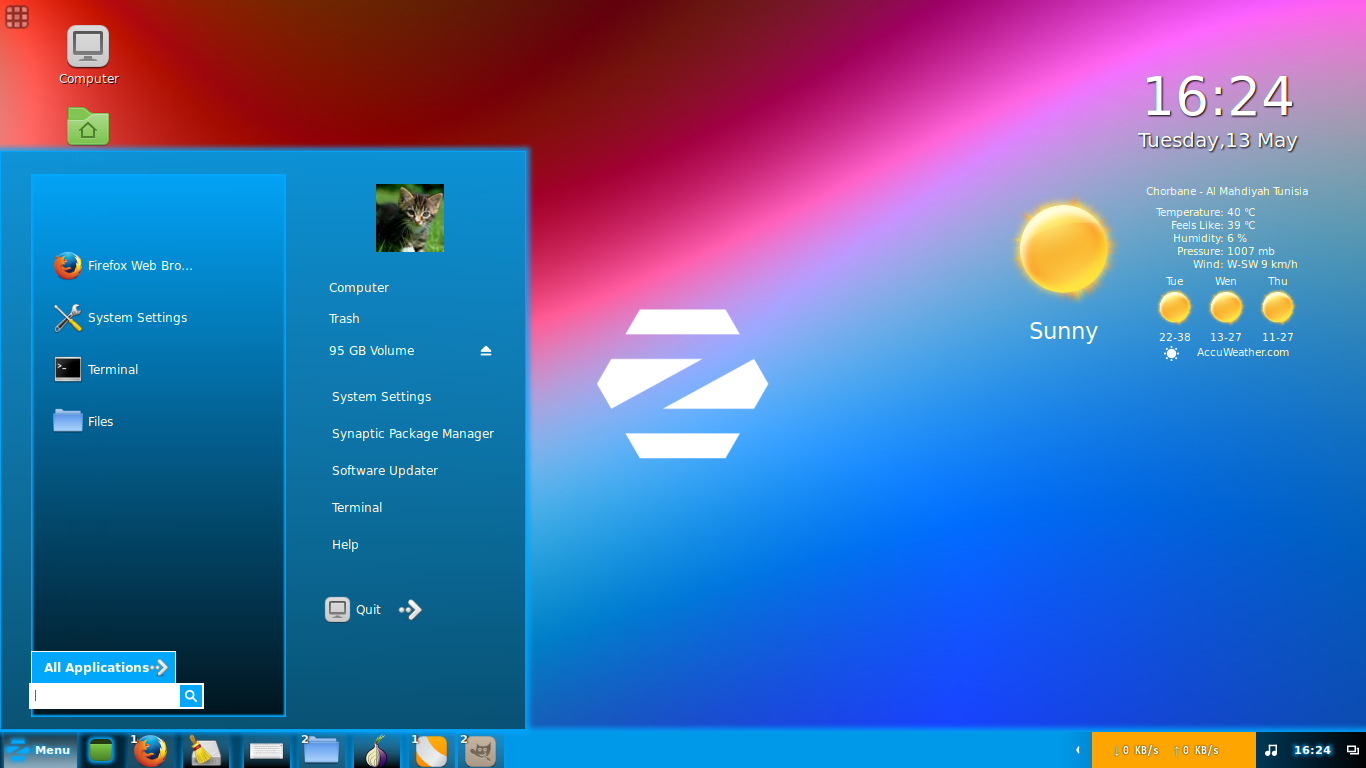Click the kitten user avatar picture
1366x768 pixels.
410,218
